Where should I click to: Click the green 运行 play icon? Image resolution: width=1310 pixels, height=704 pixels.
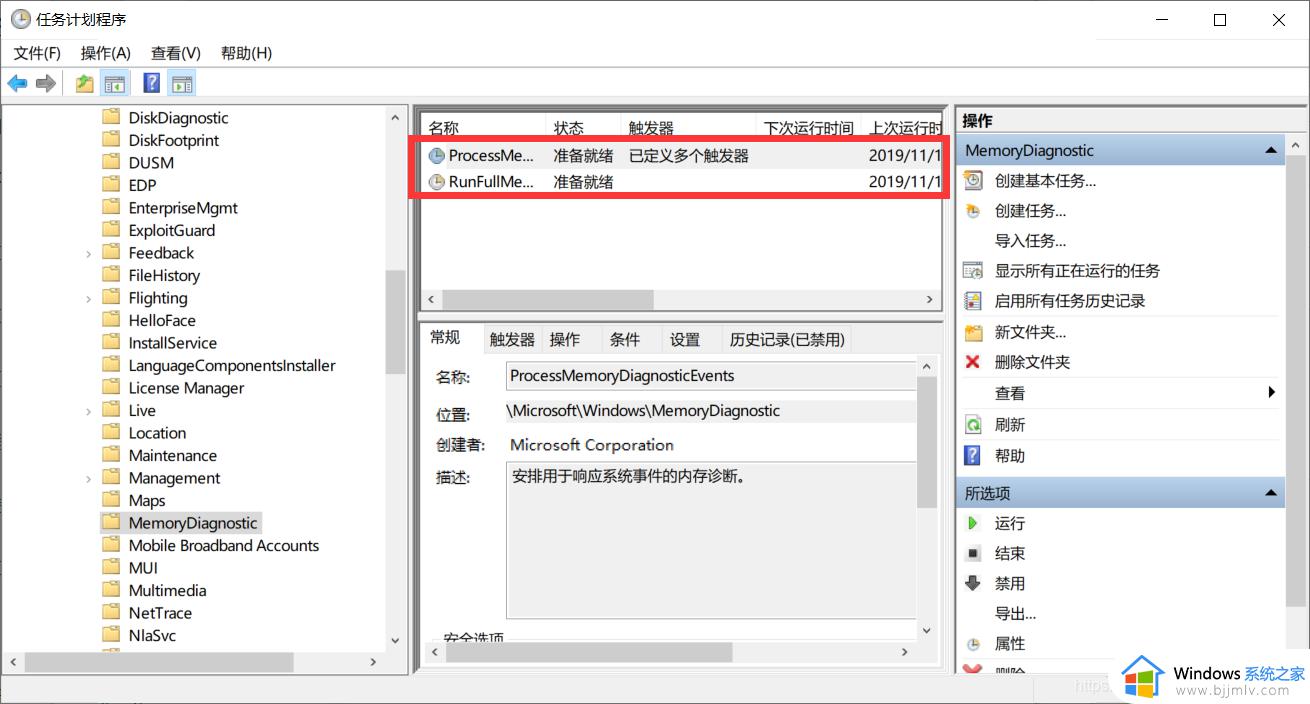click(x=973, y=523)
